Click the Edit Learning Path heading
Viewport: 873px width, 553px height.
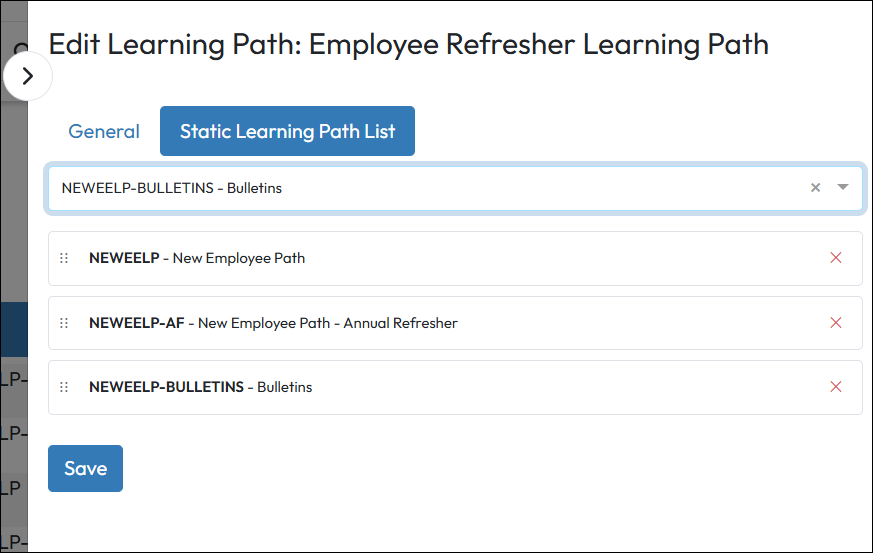[x=408, y=45]
